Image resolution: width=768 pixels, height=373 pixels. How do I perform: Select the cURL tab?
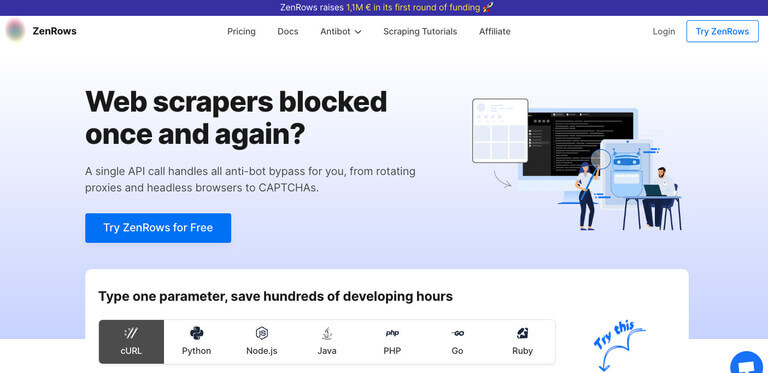point(131,342)
